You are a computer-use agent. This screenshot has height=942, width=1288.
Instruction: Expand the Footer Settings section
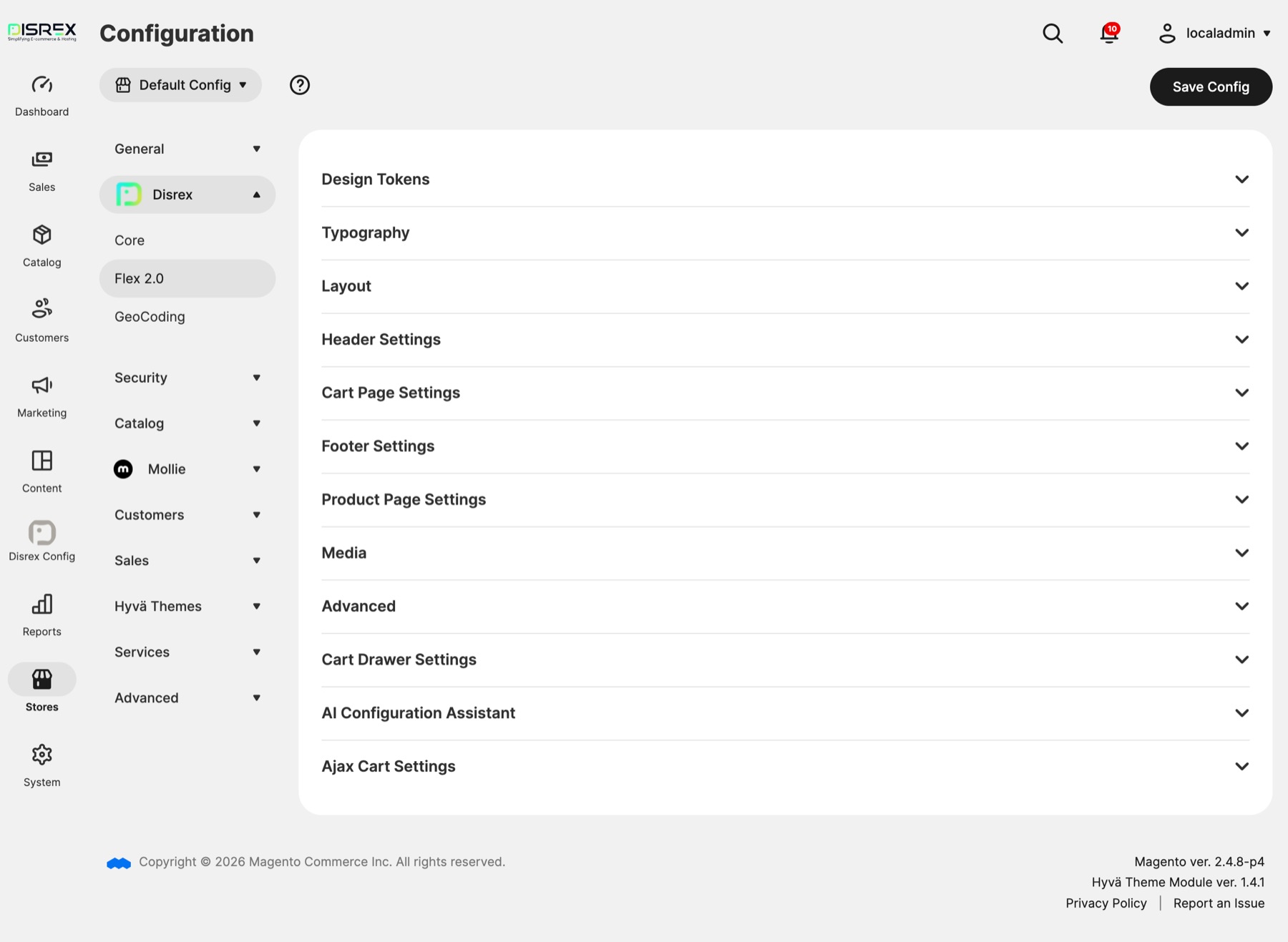click(x=785, y=446)
